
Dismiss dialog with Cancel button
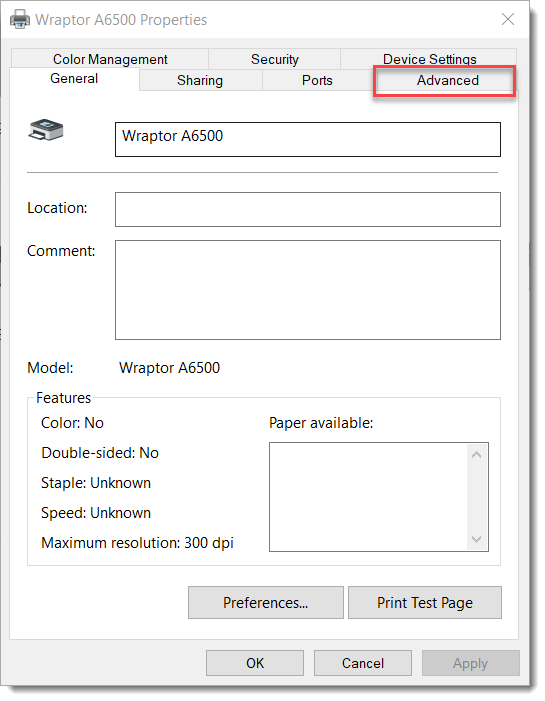click(x=363, y=663)
